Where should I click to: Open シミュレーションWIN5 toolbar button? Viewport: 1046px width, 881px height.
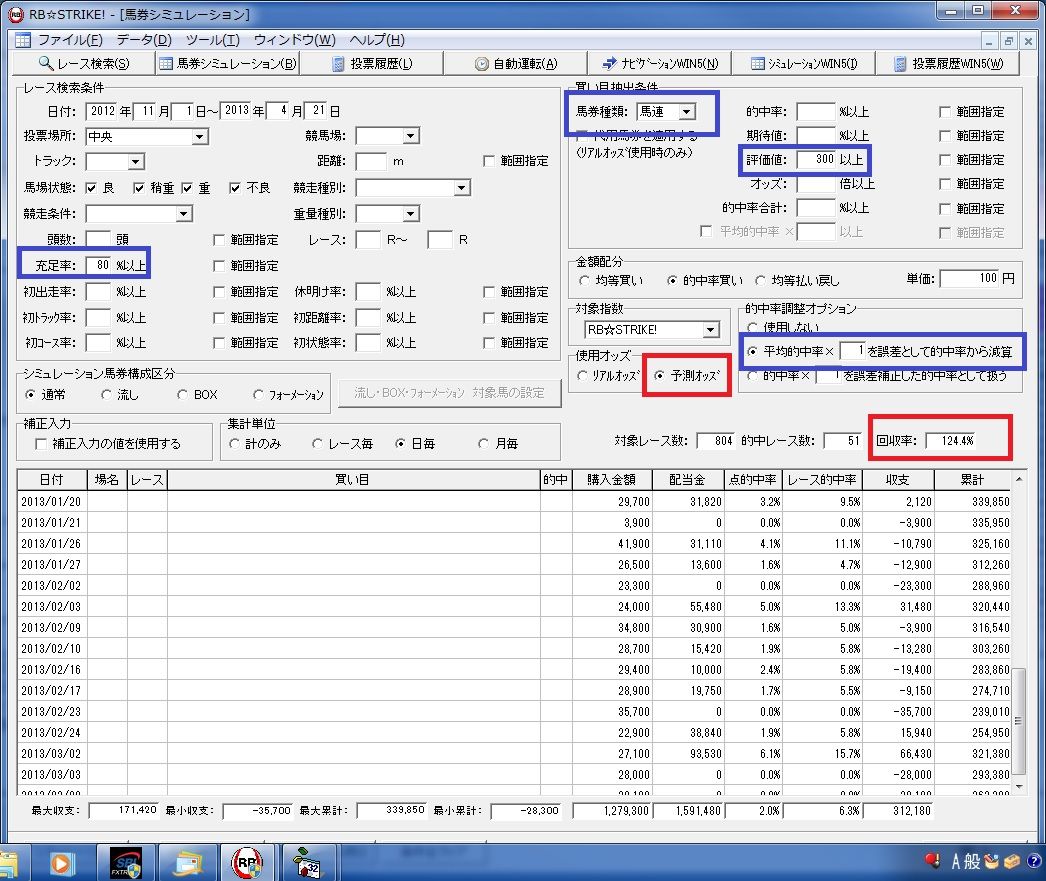[x=804, y=63]
